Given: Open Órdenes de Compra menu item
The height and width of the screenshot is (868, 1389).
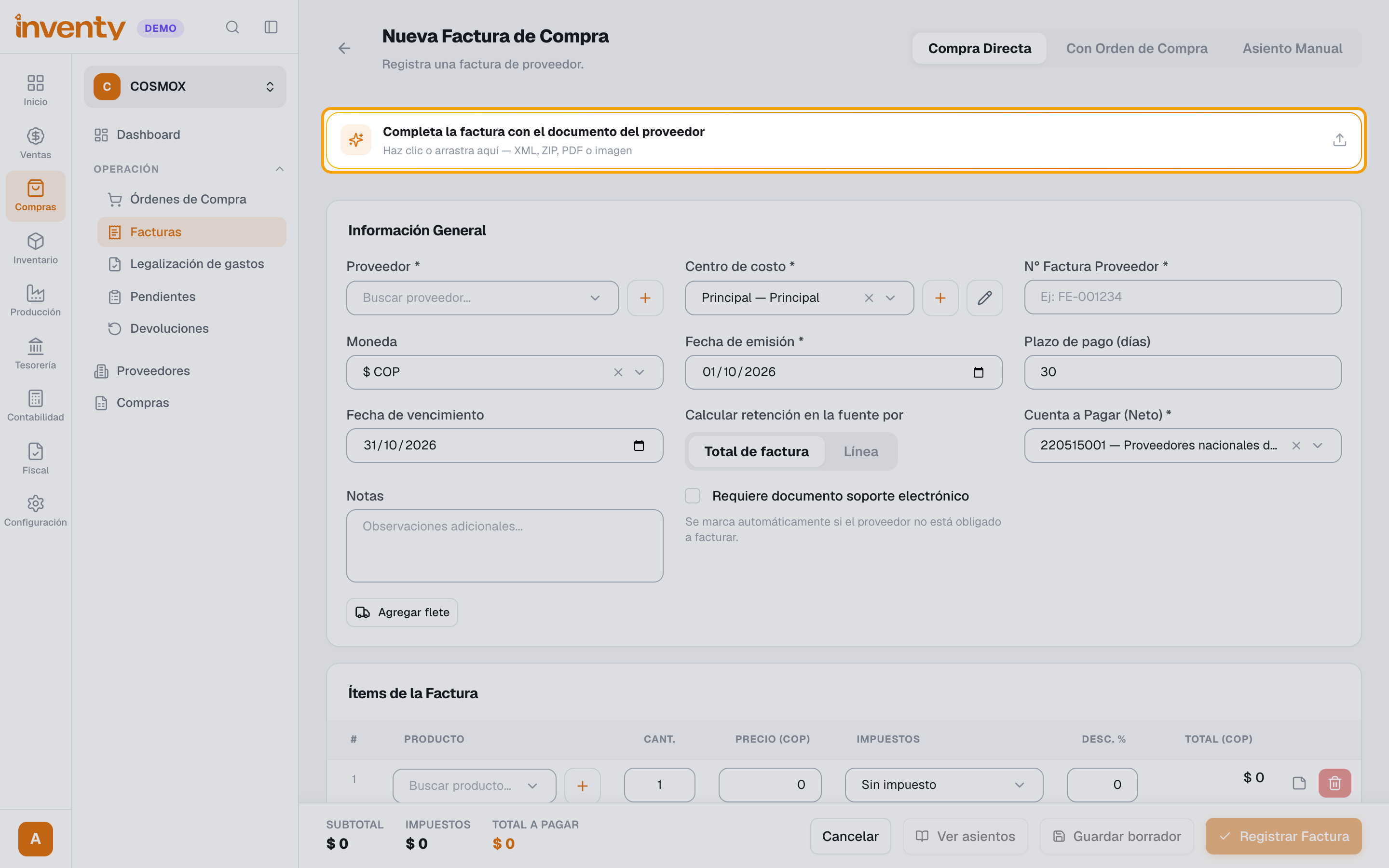Looking at the screenshot, I should [x=191, y=199].
